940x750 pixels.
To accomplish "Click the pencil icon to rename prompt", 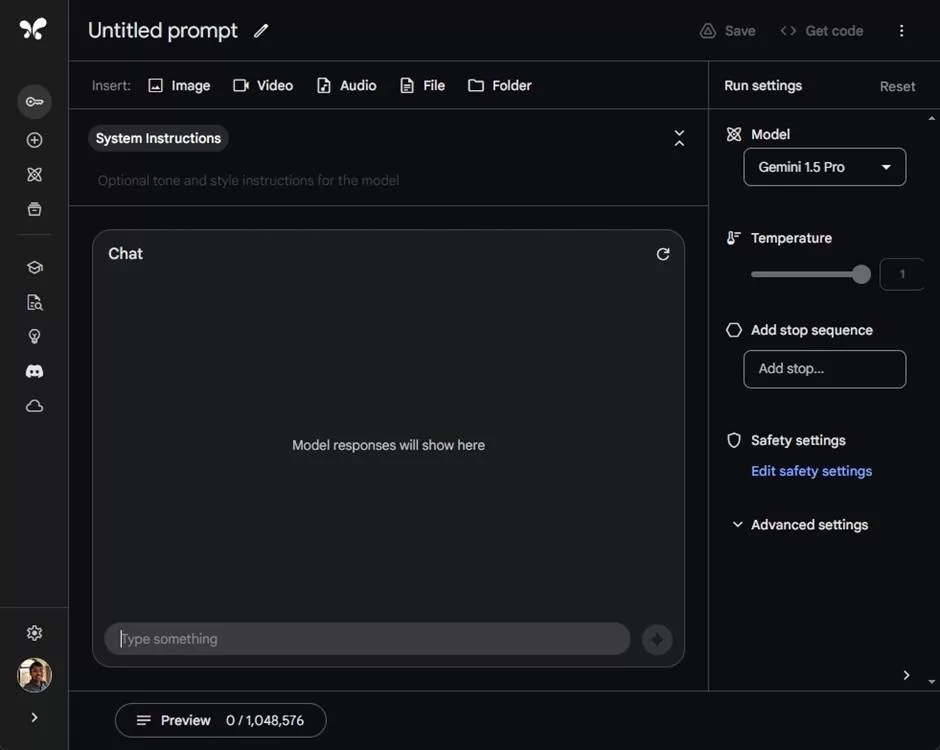I will point(261,31).
